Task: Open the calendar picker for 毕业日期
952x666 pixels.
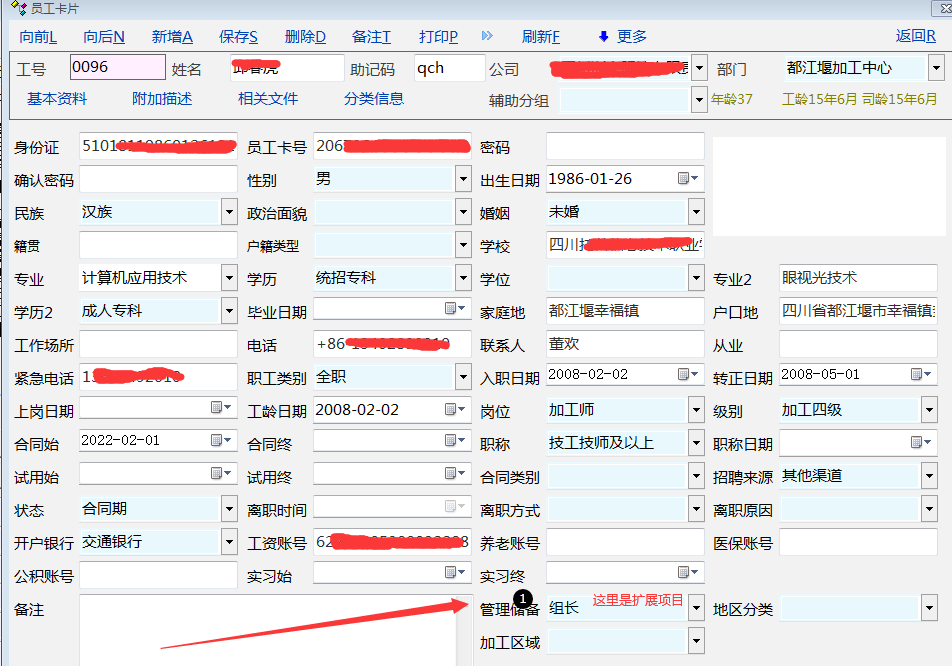Action: pyautogui.click(x=455, y=309)
